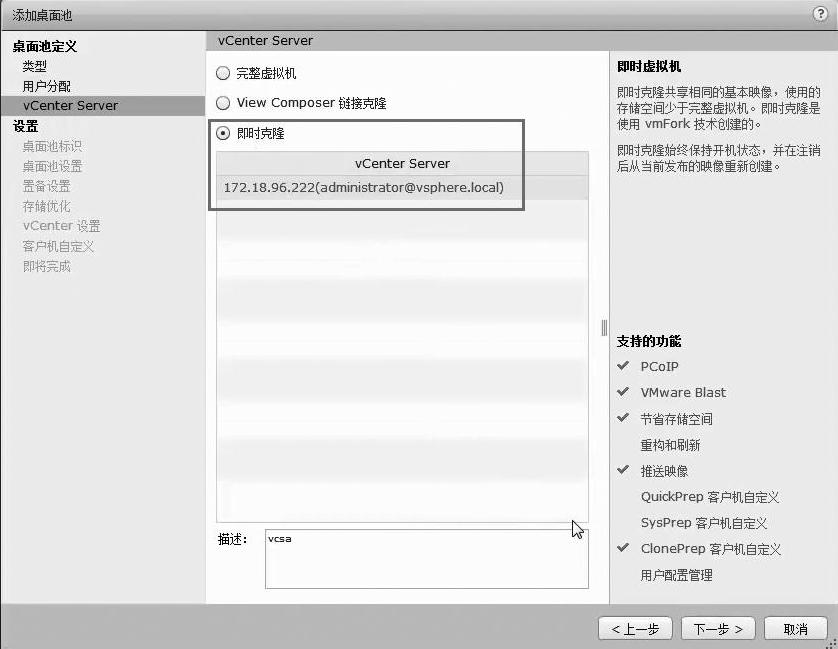
Task: Click the SysPrep 客户机自定义 feature text
Action: point(704,523)
